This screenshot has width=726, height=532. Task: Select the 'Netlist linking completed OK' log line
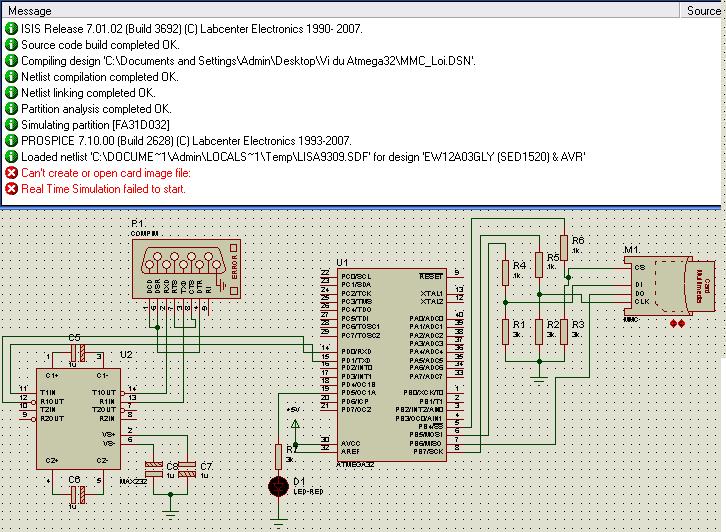[88, 93]
